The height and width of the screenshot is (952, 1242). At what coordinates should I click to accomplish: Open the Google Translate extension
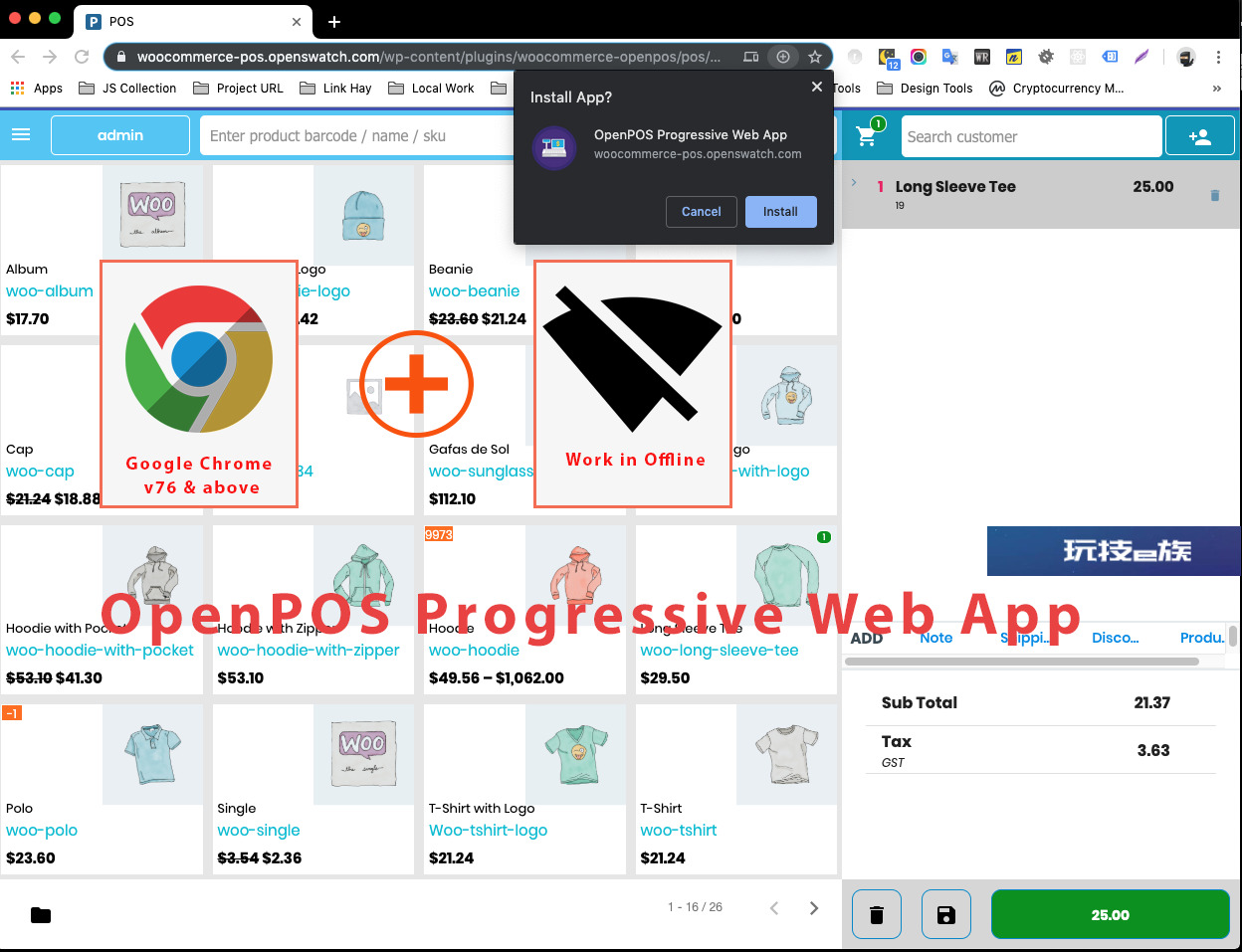pos(950,57)
